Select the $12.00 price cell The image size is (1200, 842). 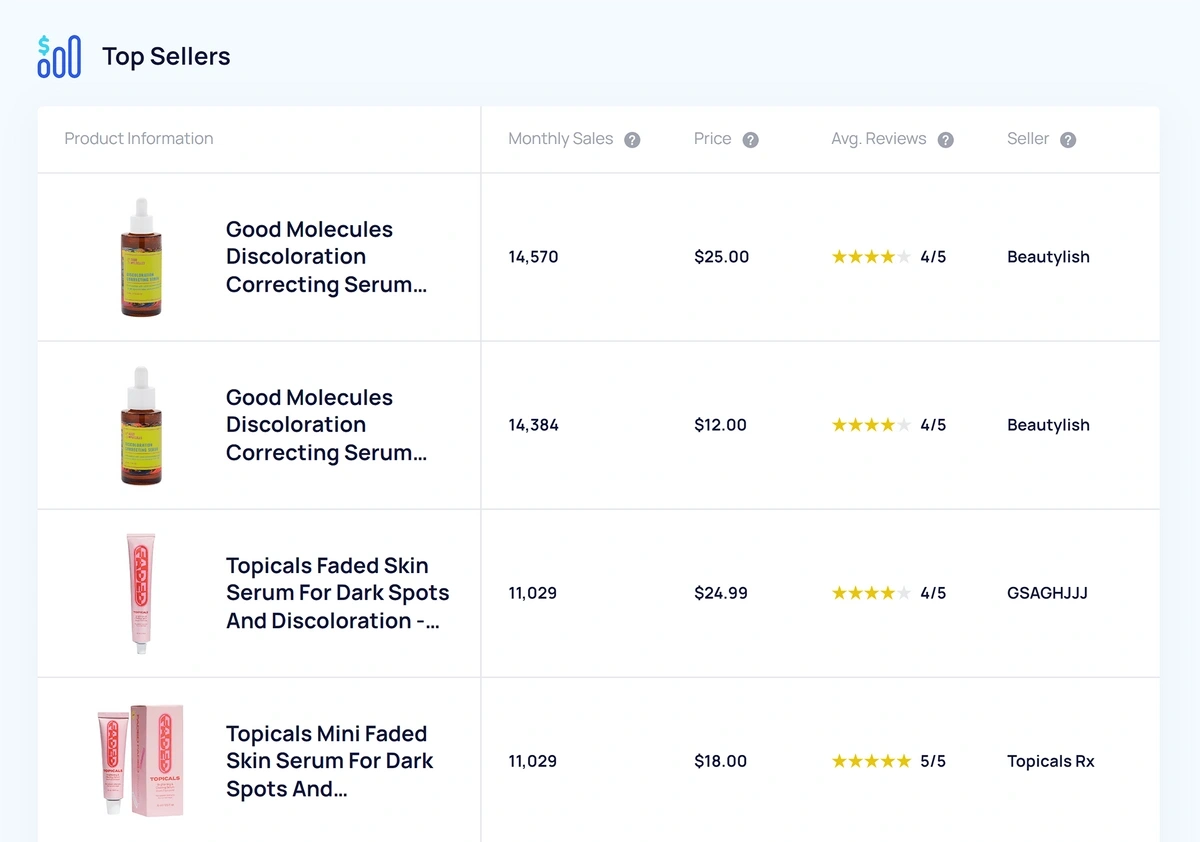pyautogui.click(x=720, y=425)
